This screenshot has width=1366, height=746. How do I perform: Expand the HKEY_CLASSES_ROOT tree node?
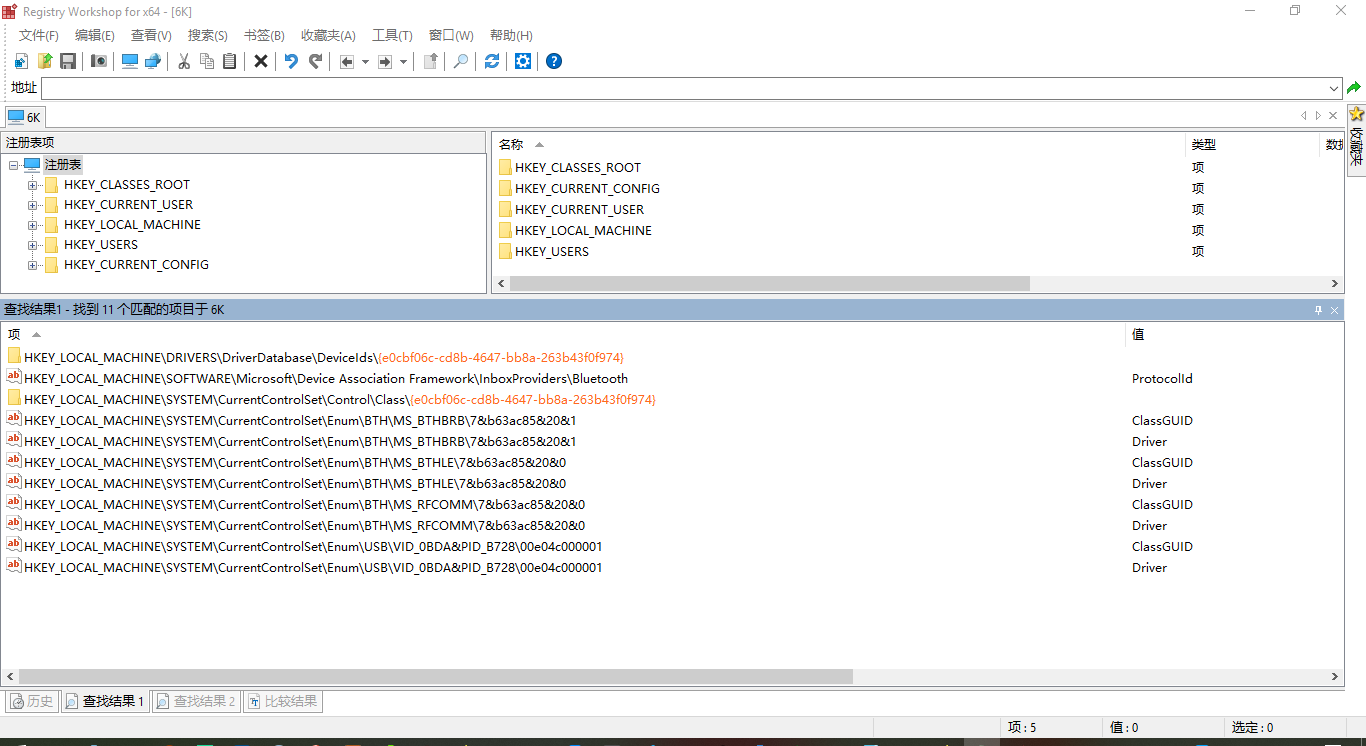point(33,185)
